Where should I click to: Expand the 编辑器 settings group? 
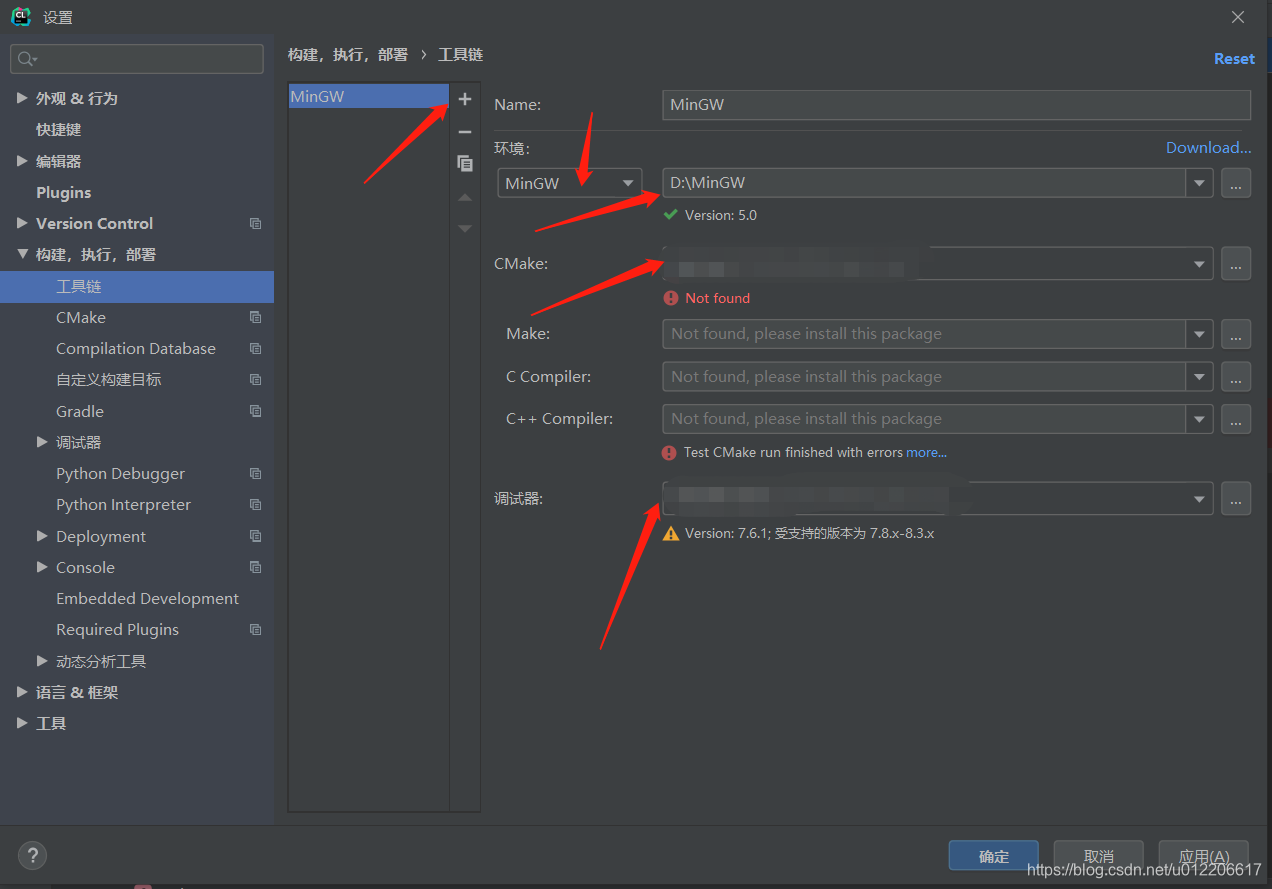click(22, 161)
